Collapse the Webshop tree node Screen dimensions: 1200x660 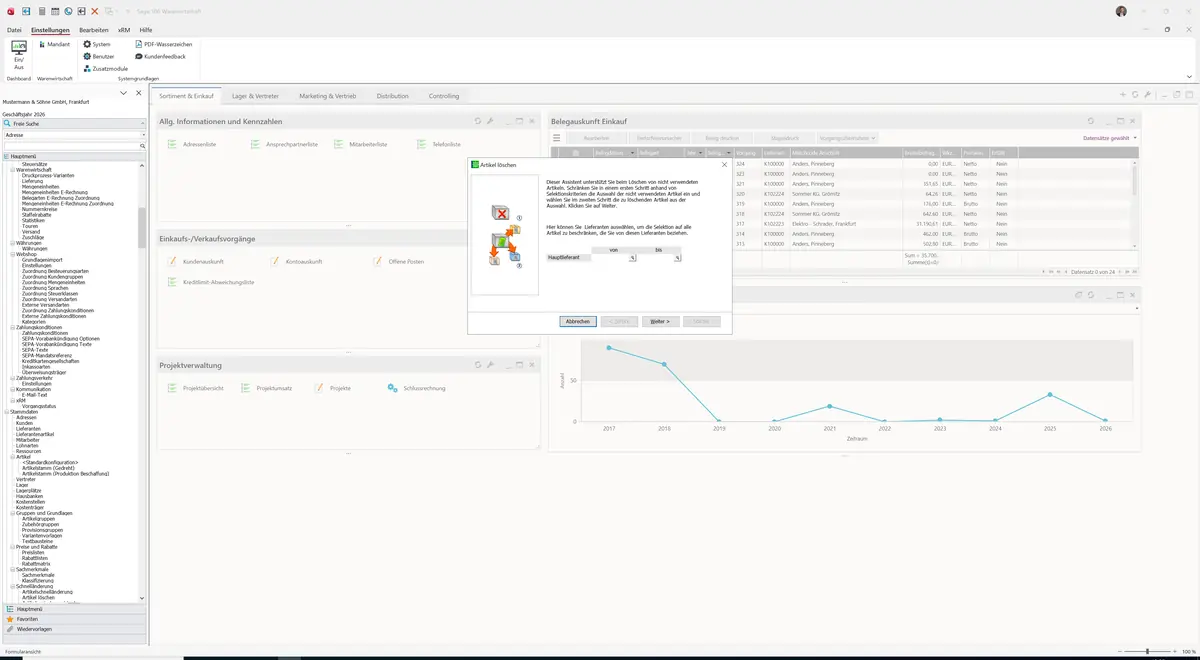[13, 254]
